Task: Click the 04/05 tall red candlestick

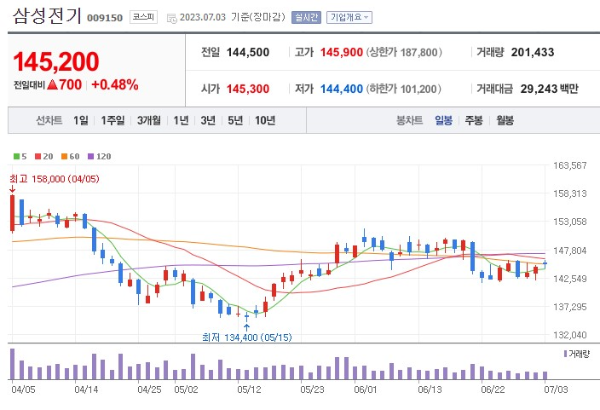Action: pos(12,213)
